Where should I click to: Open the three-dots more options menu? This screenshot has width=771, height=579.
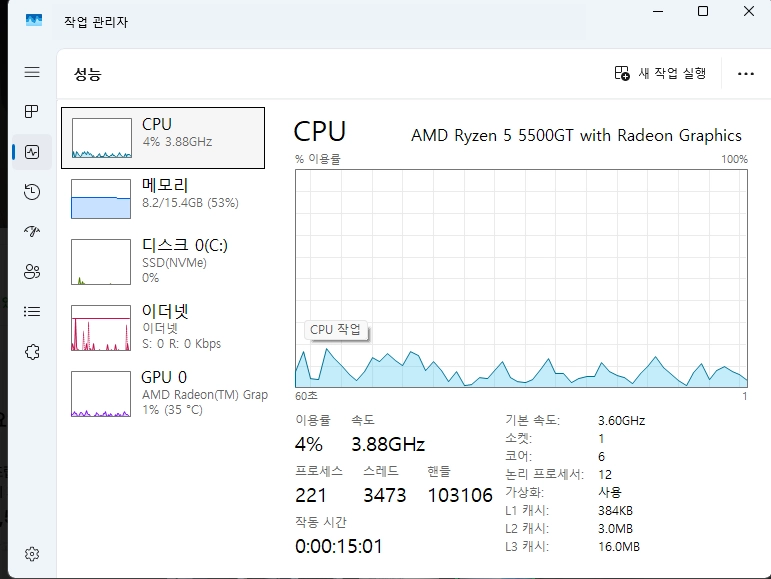[745, 74]
